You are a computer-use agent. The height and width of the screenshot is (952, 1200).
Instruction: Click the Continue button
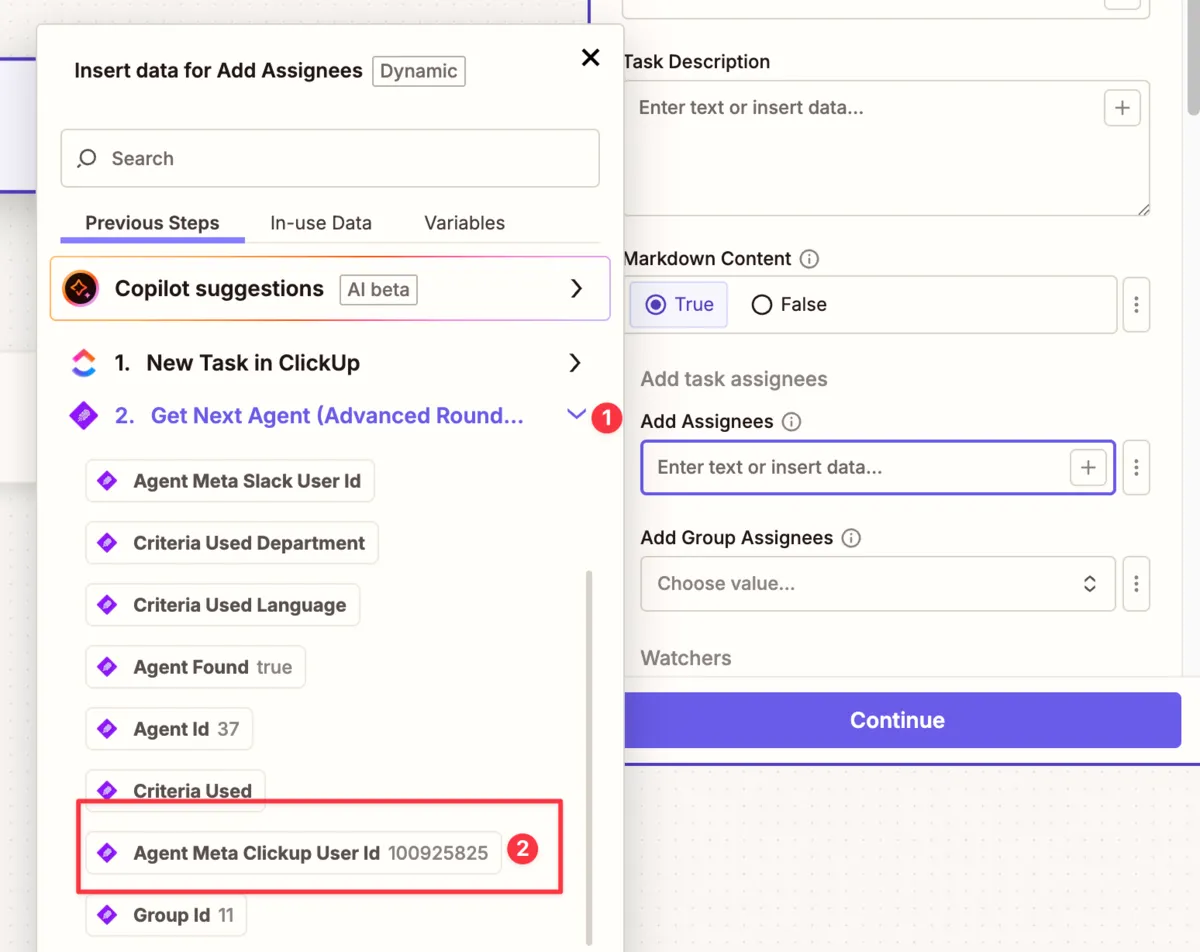tap(897, 720)
